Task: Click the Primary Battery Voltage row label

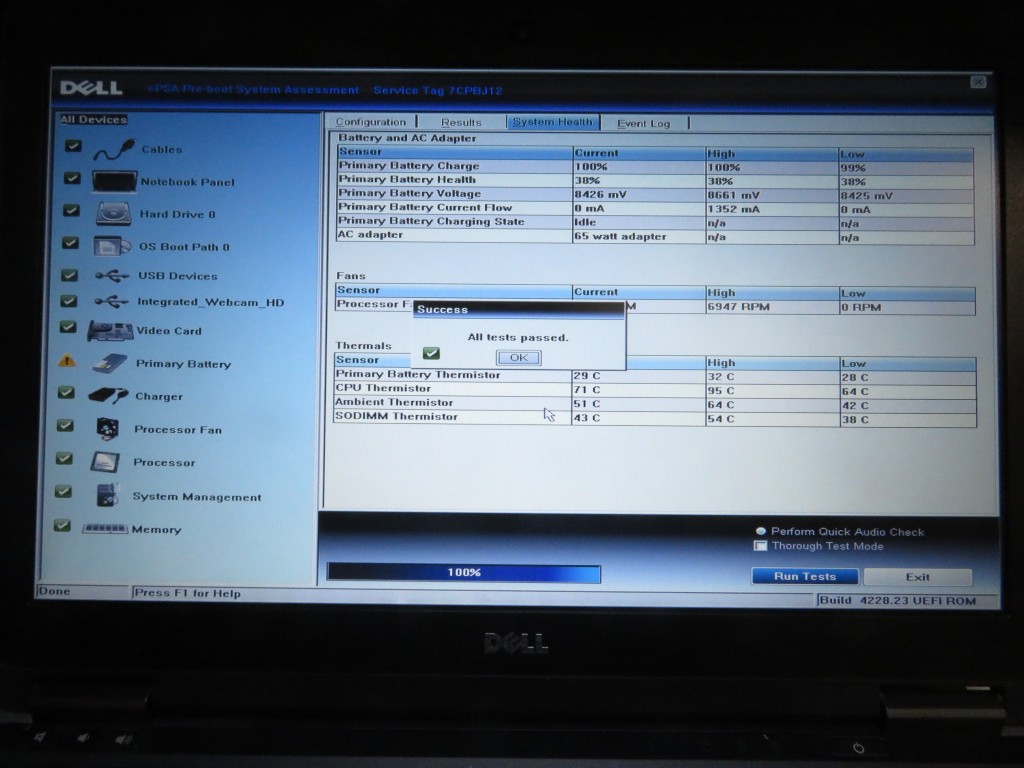Action: tap(409, 193)
